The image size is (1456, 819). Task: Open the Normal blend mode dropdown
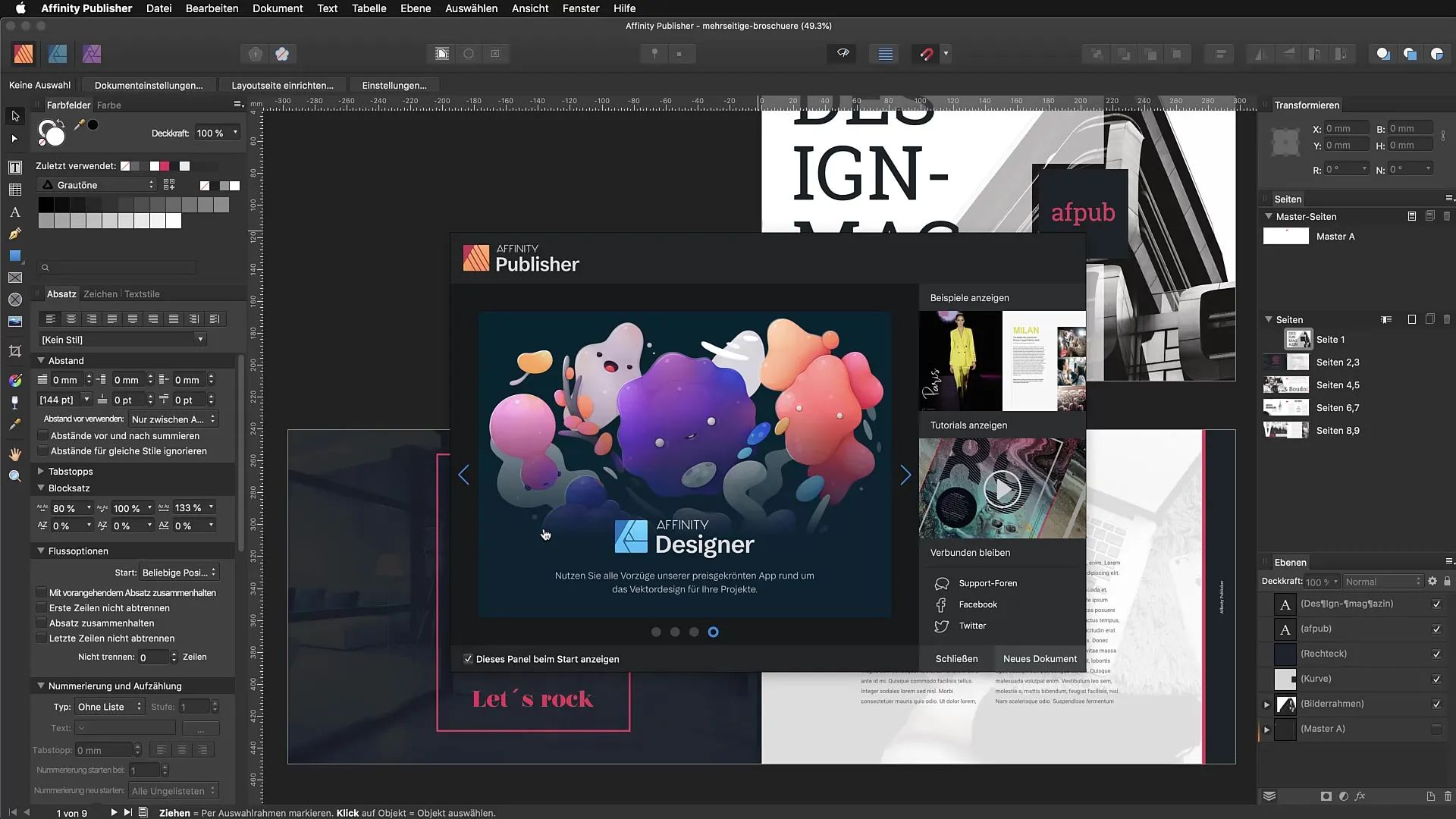tap(1383, 582)
